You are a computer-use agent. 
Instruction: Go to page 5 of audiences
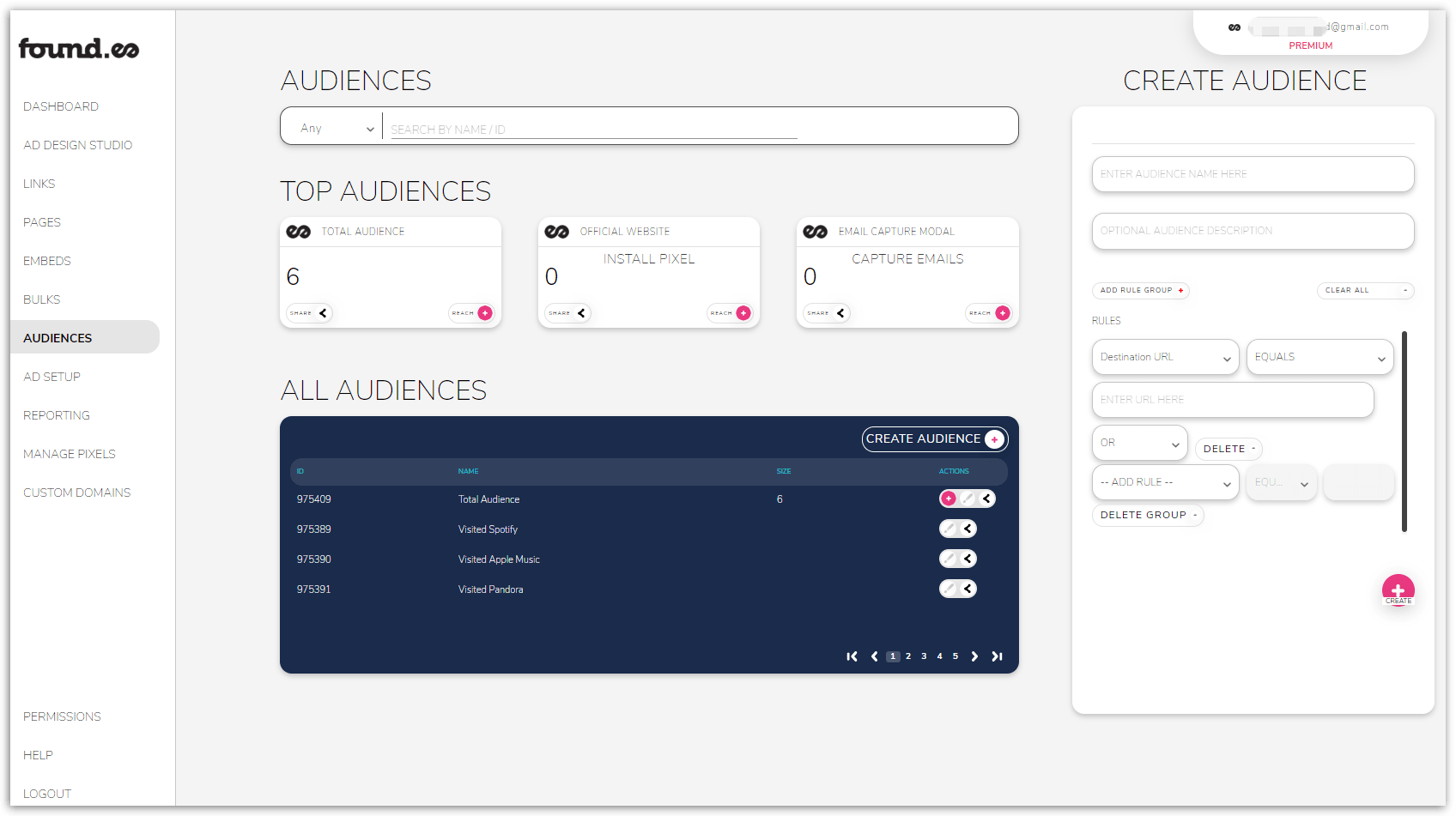click(x=955, y=656)
